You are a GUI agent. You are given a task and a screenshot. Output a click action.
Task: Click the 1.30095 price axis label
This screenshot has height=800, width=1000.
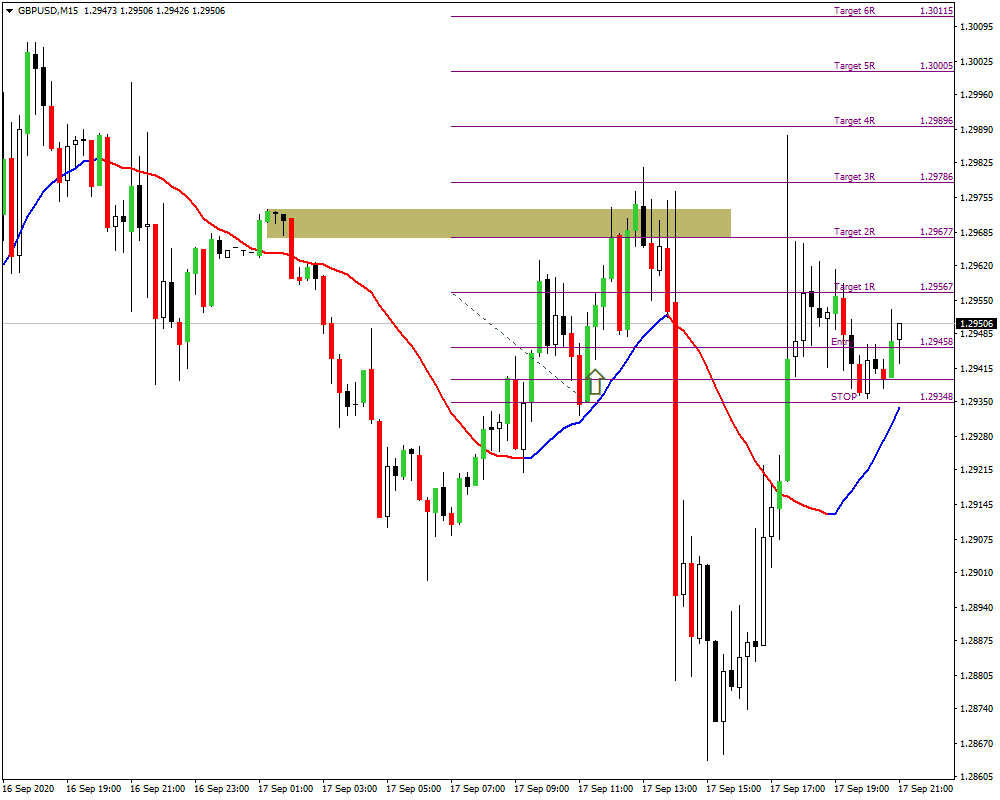click(976, 27)
